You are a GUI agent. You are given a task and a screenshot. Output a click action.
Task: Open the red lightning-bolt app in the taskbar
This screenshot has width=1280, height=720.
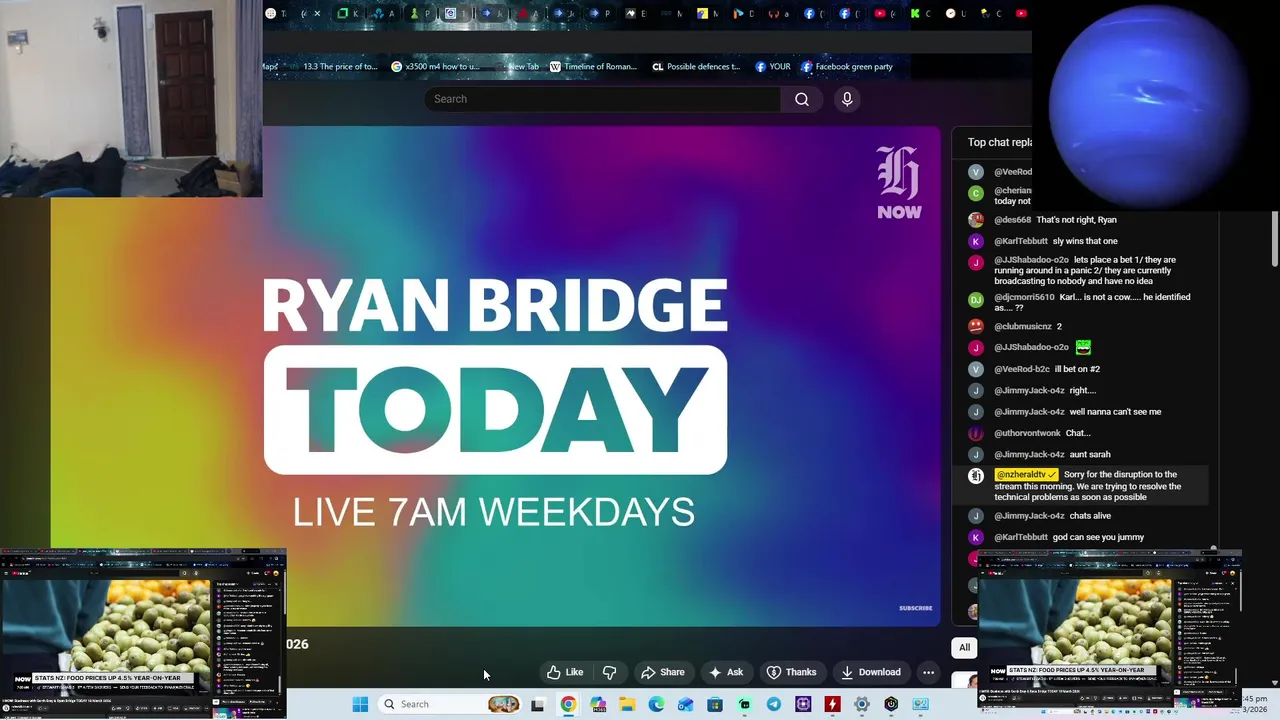tap(832, 704)
